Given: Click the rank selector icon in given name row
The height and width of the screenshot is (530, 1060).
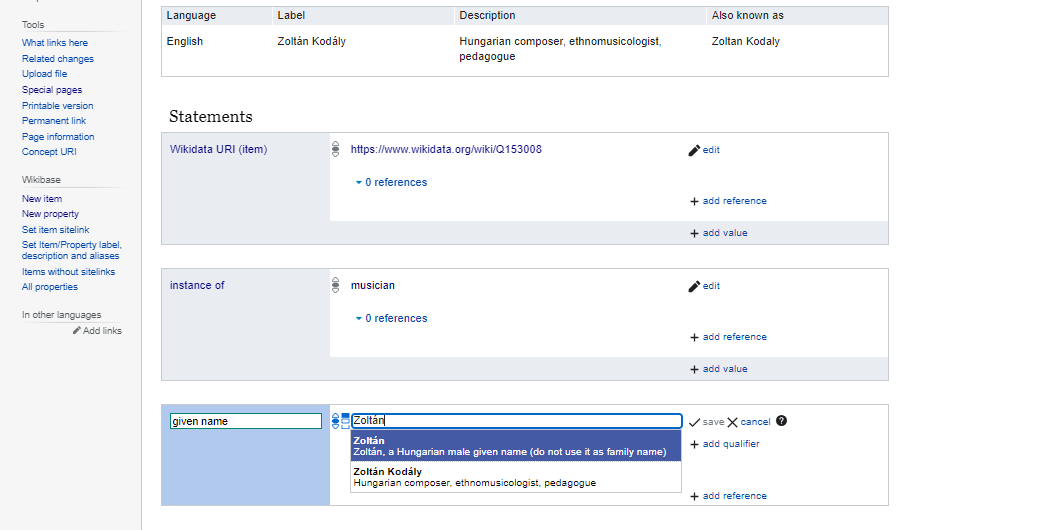Looking at the screenshot, I should (336, 421).
